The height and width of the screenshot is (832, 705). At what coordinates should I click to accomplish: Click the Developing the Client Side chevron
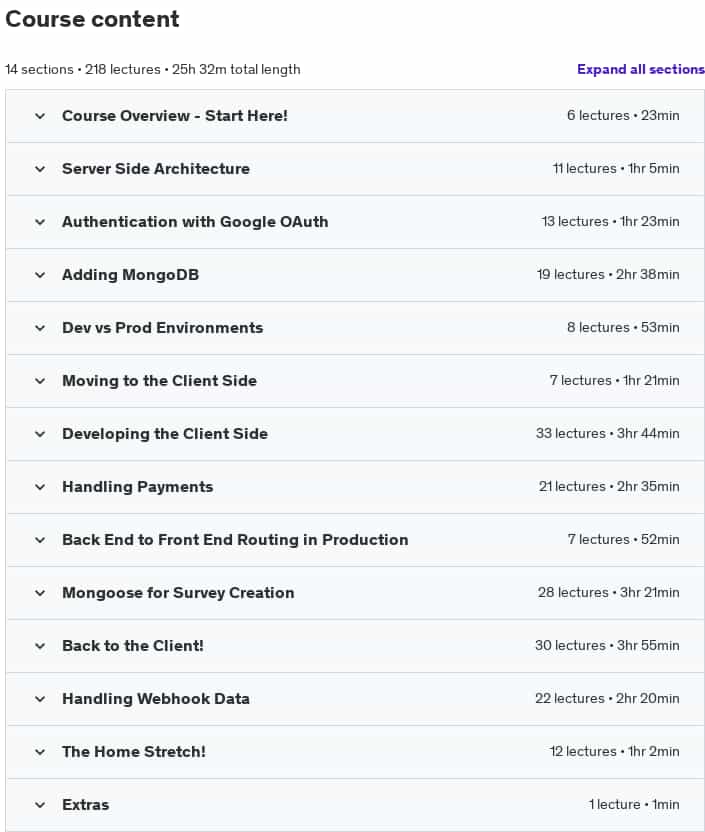tap(40, 434)
